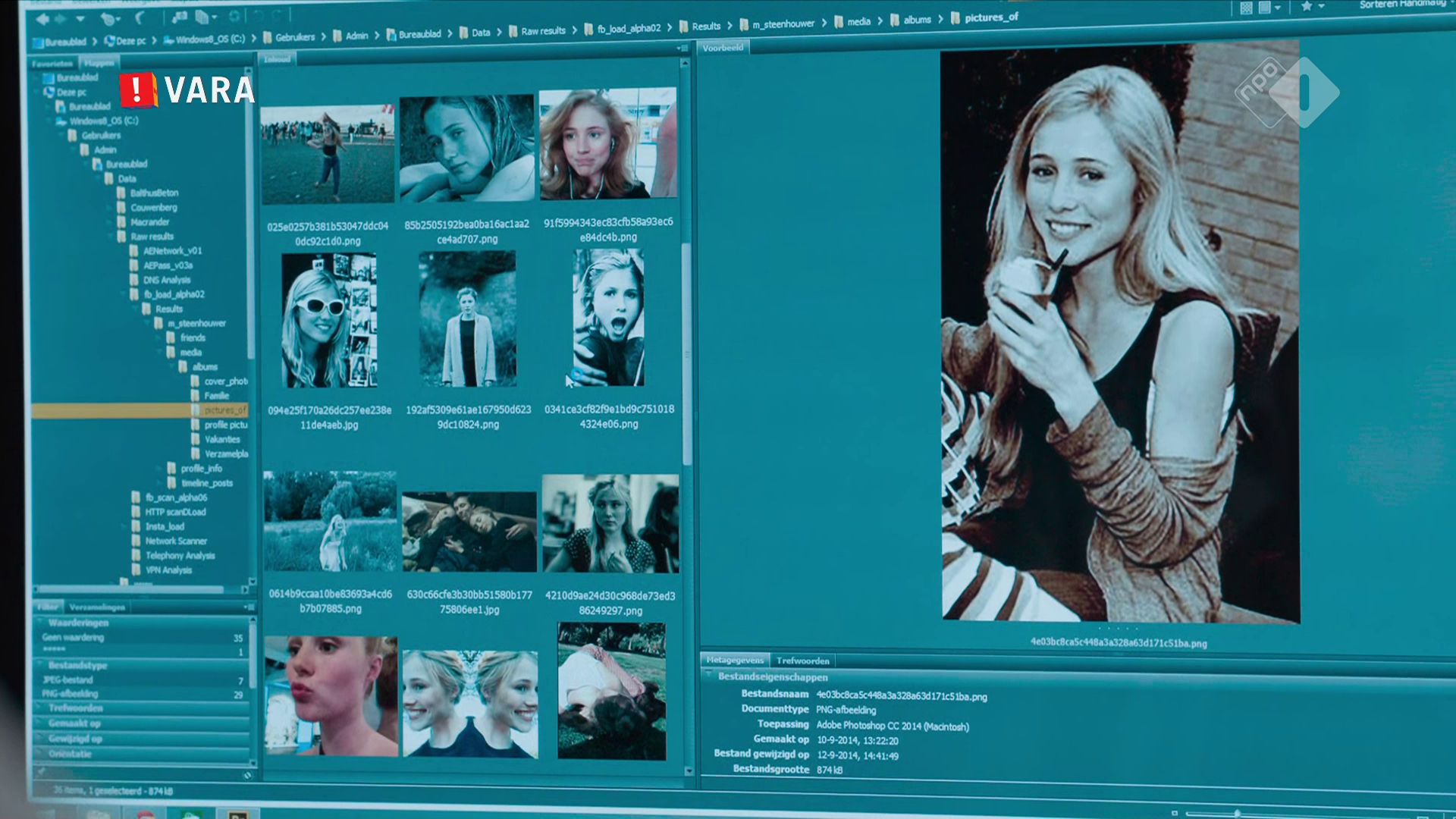1456x819 pixels.
Task: Click the star rating filter icon
Action: 1307,7
